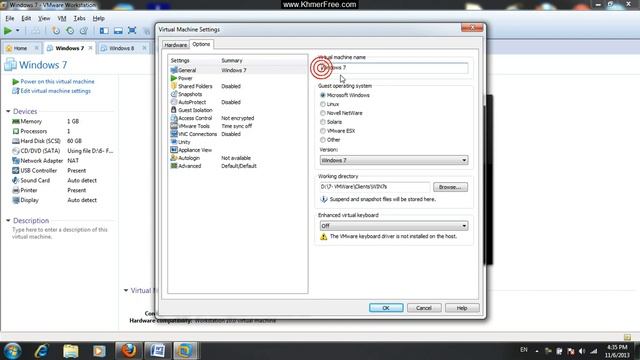Open the Edit menu

[26, 18]
